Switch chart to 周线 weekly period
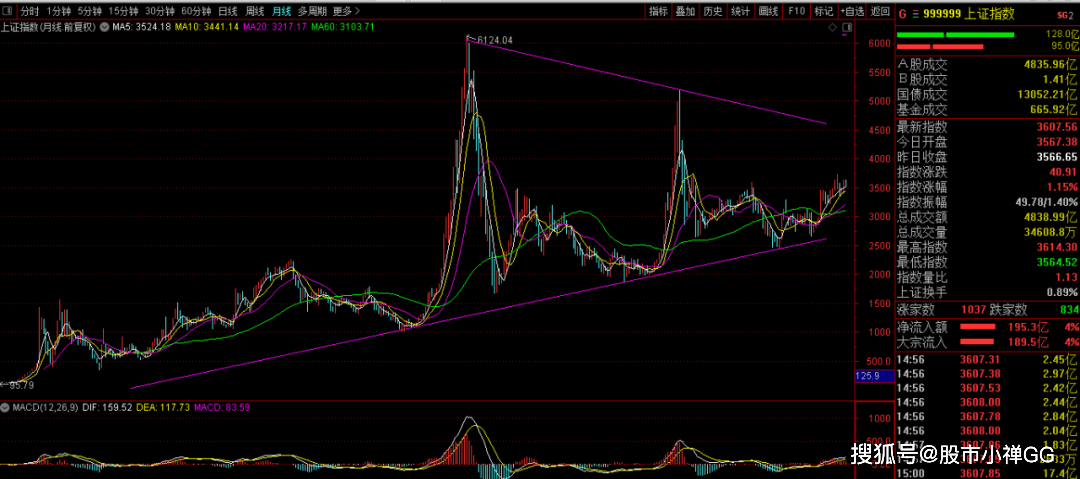1080x479 pixels. [254, 11]
